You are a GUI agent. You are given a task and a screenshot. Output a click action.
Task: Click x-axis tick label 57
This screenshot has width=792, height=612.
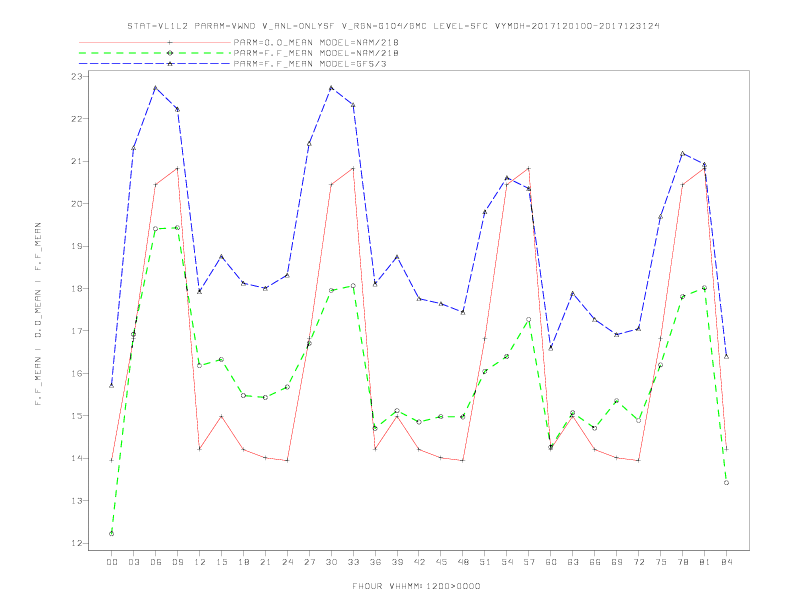pyautogui.click(x=529, y=562)
